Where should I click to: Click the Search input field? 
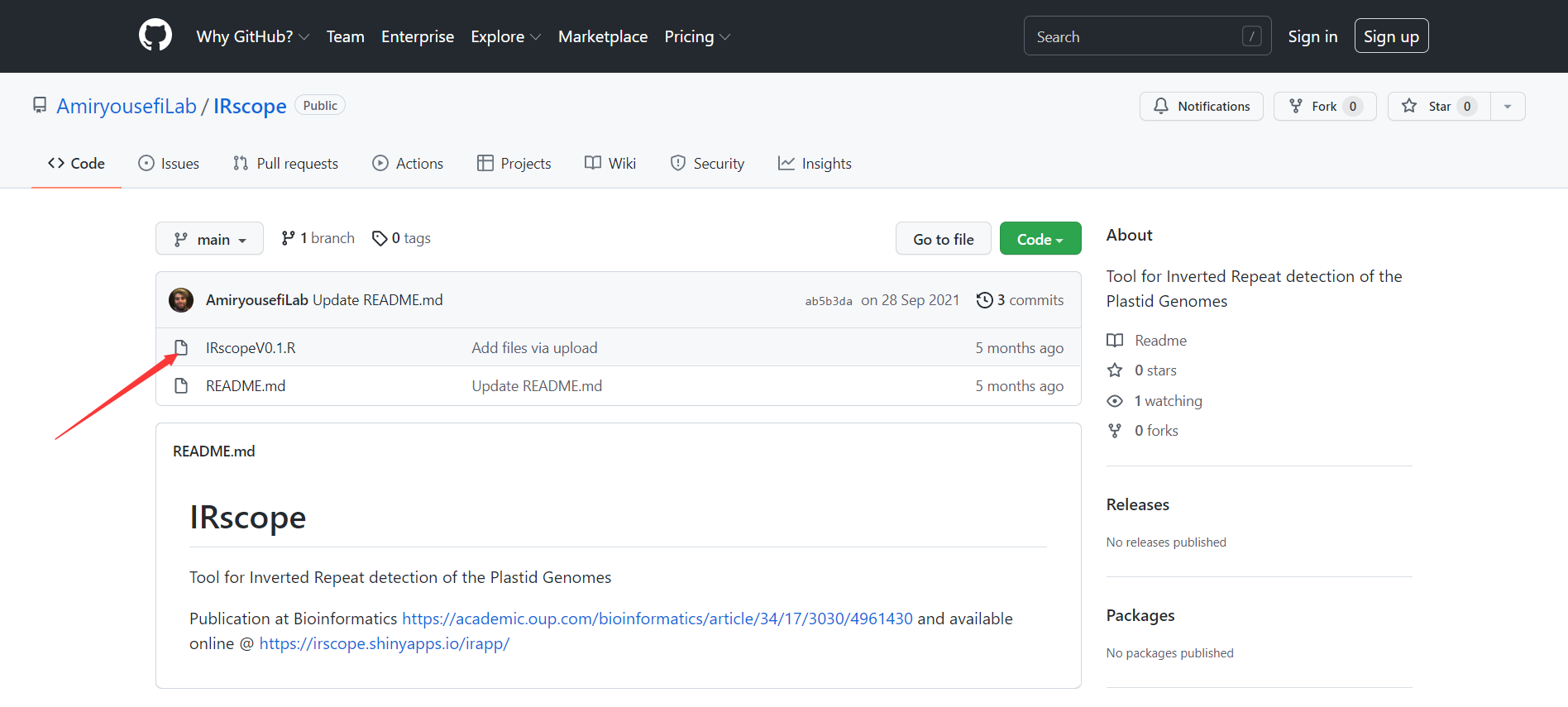tap(1137, 36)
